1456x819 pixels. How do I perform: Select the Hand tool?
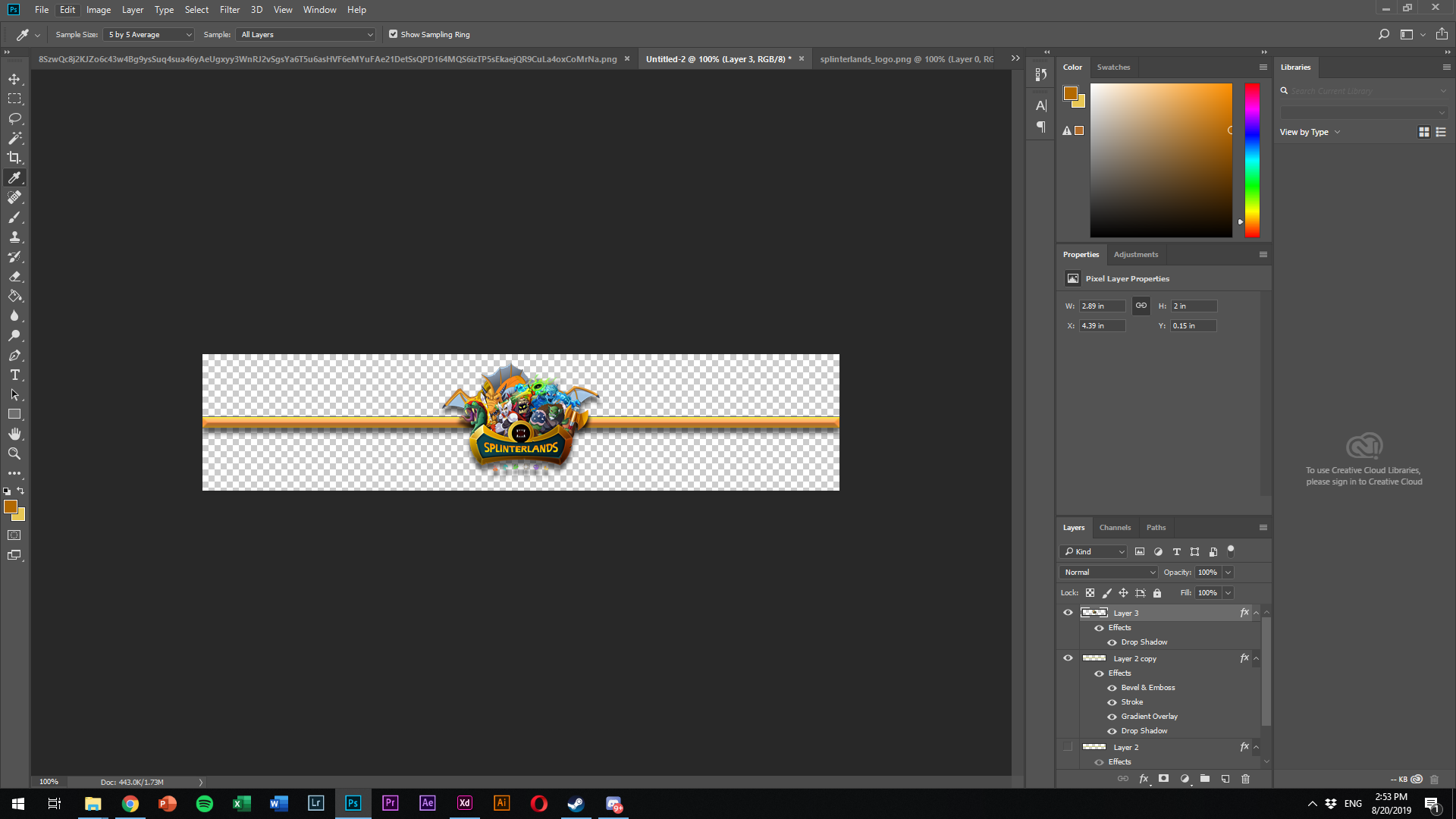[x=14, y=434]
